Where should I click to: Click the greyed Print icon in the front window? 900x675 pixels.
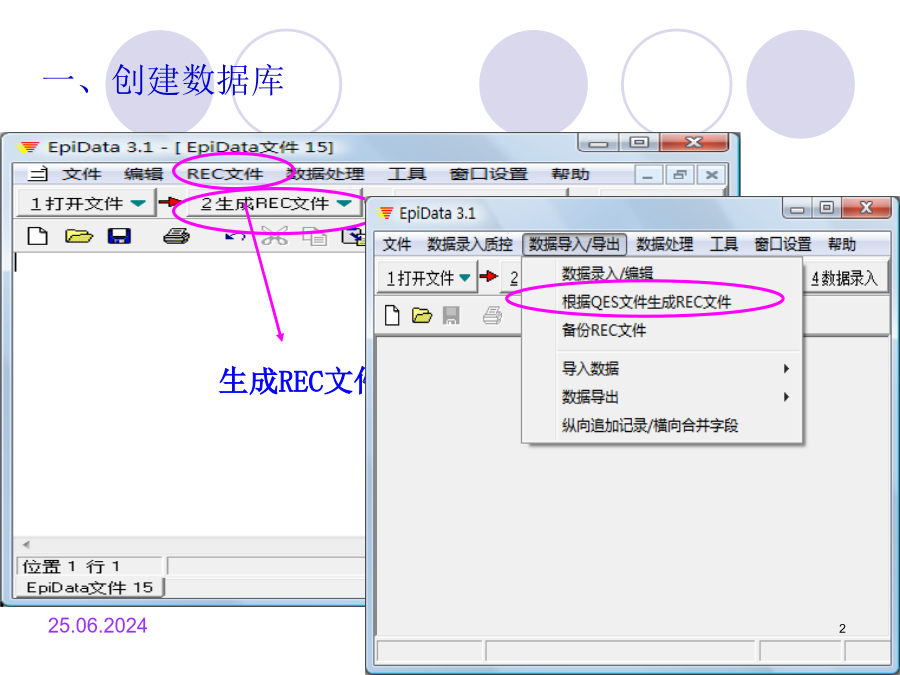(492, 315)
